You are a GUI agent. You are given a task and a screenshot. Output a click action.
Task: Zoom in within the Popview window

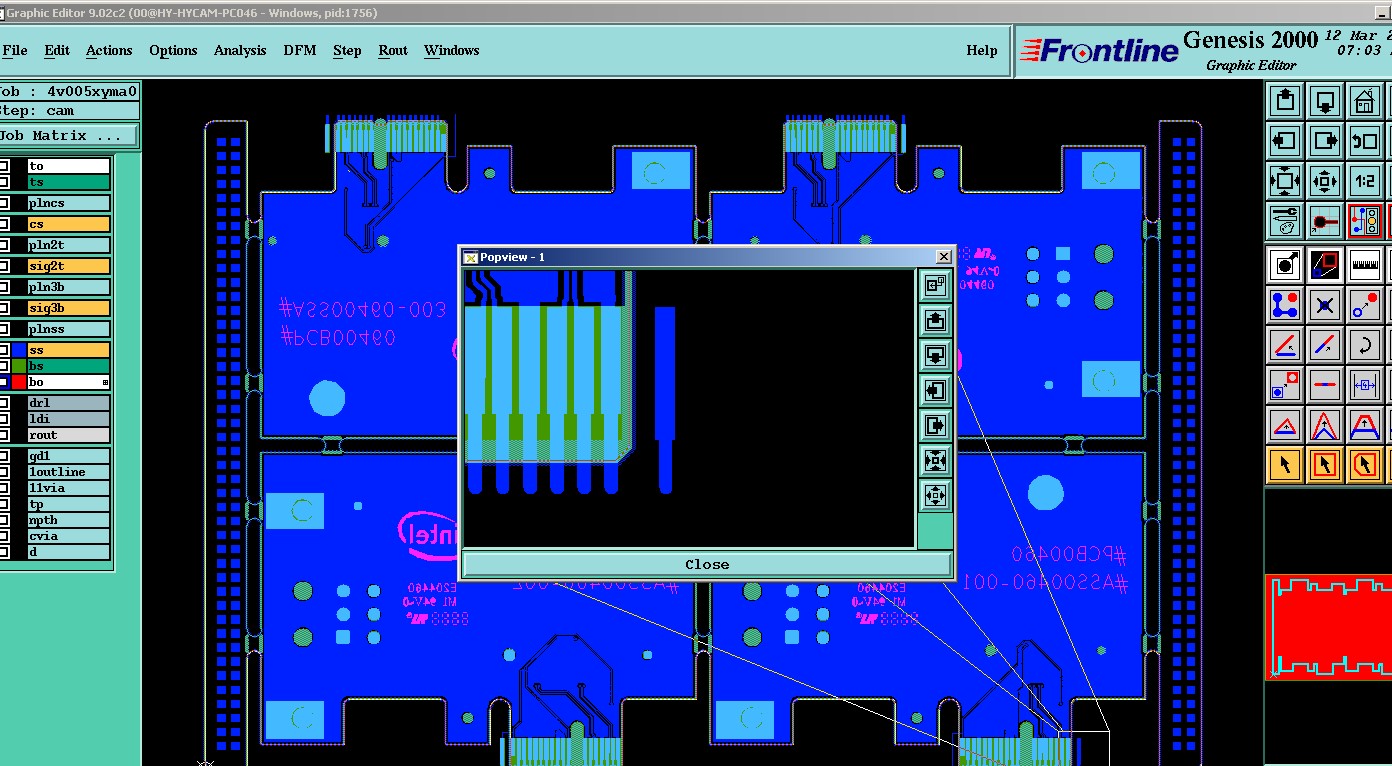[x=935, y=460]
